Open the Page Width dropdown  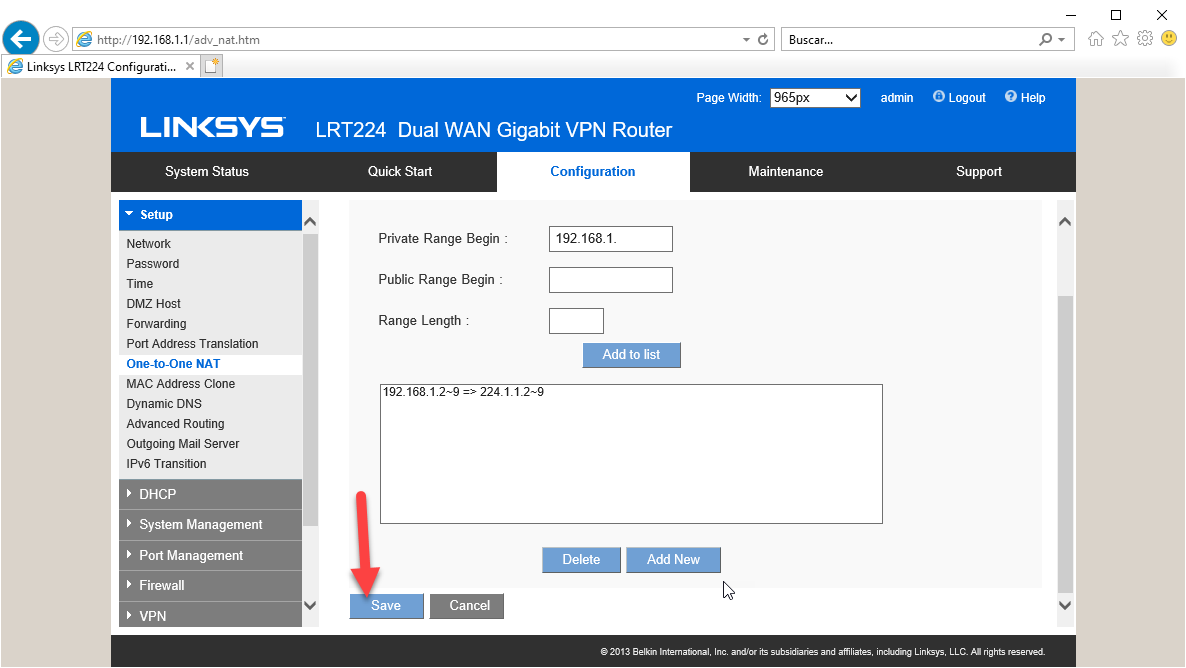(815, 98)
